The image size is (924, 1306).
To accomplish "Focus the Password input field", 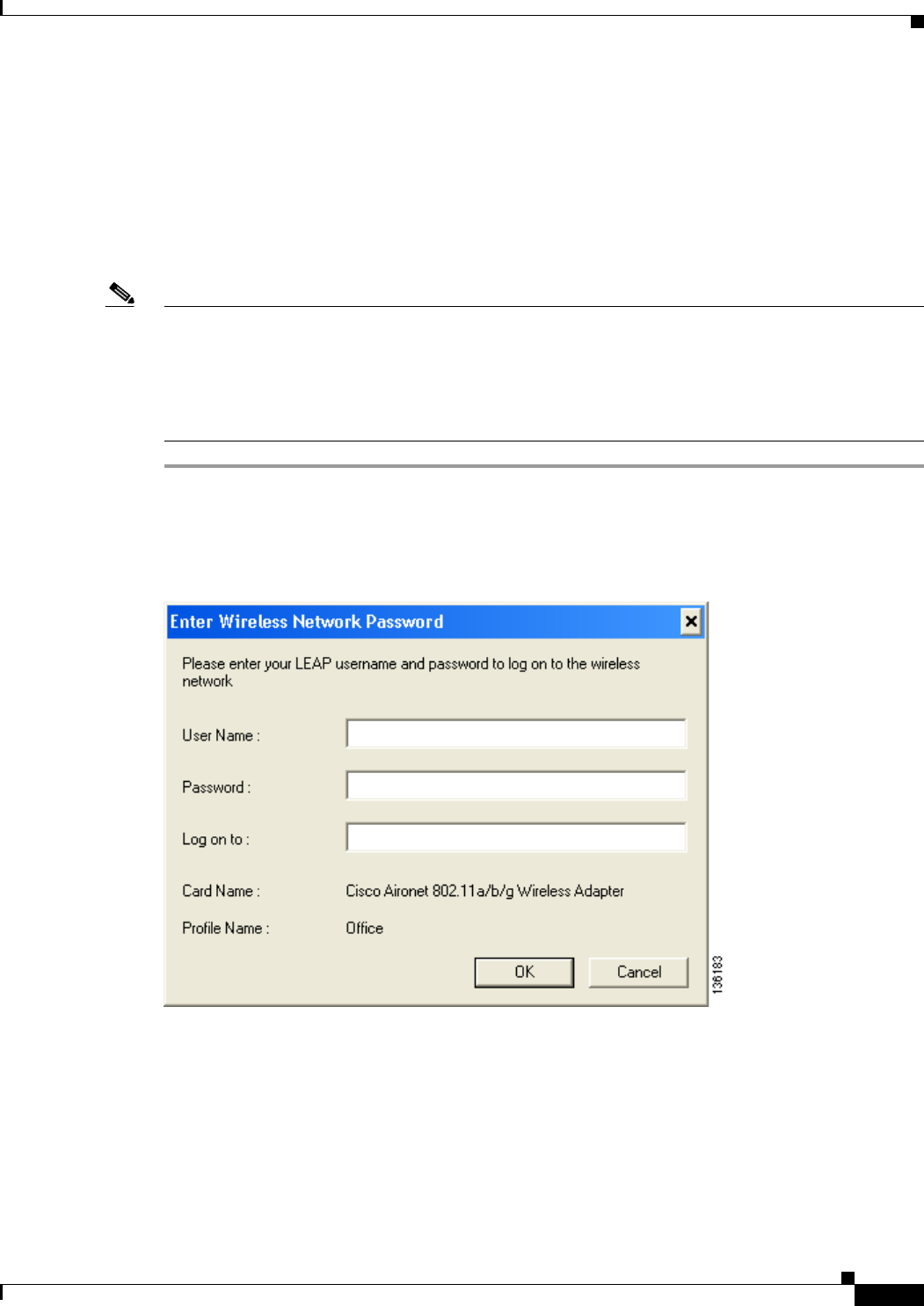I will (x=516, y=785).
